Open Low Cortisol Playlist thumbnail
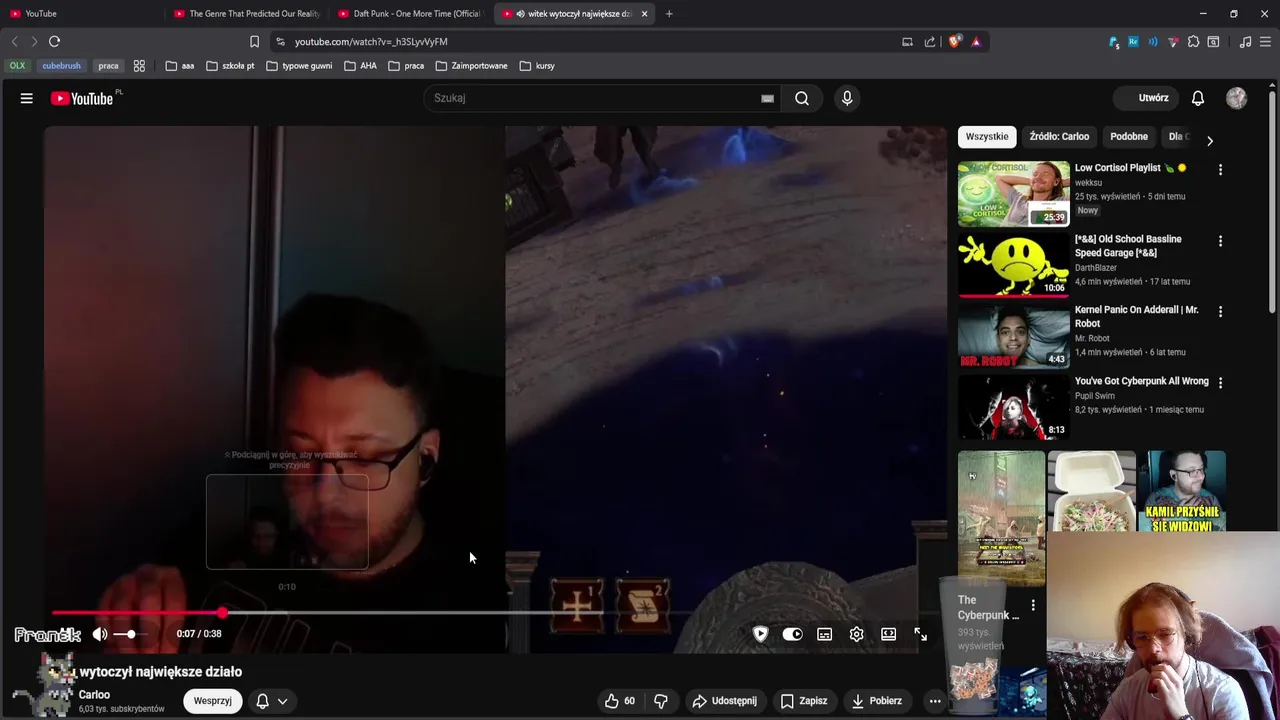 point(1014,194)
